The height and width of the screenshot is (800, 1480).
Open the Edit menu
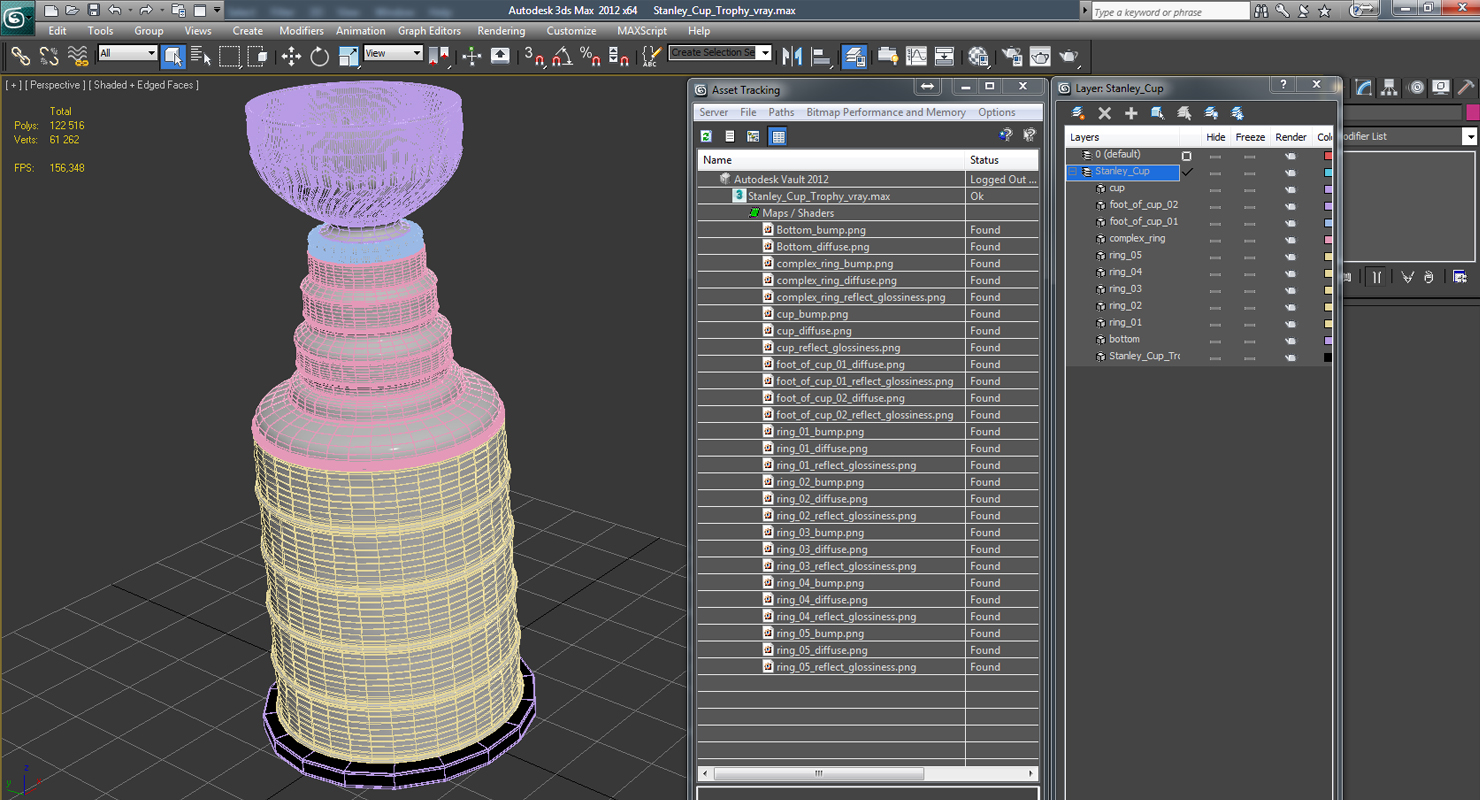[57, 31]
